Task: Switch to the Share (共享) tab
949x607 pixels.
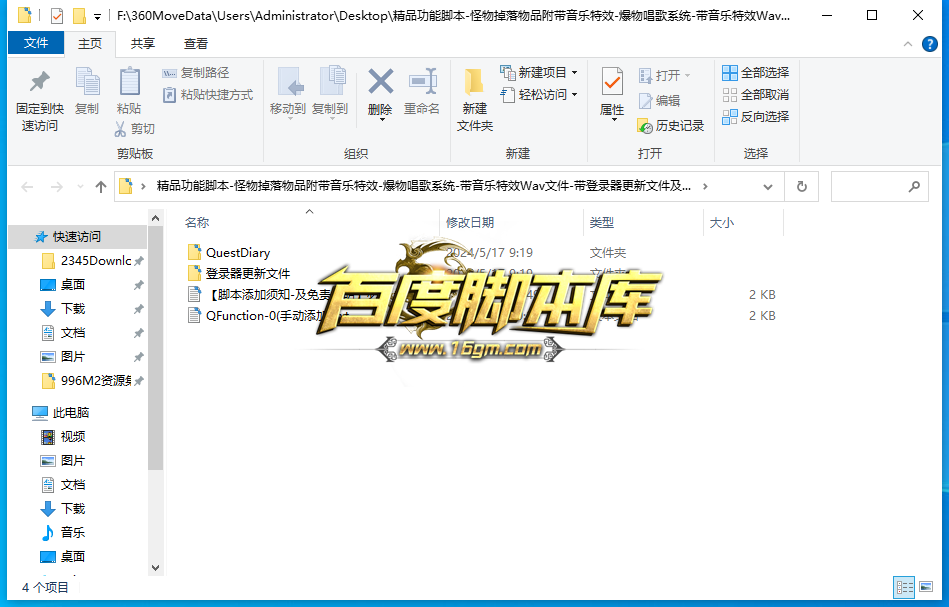Action: point(143,44)
